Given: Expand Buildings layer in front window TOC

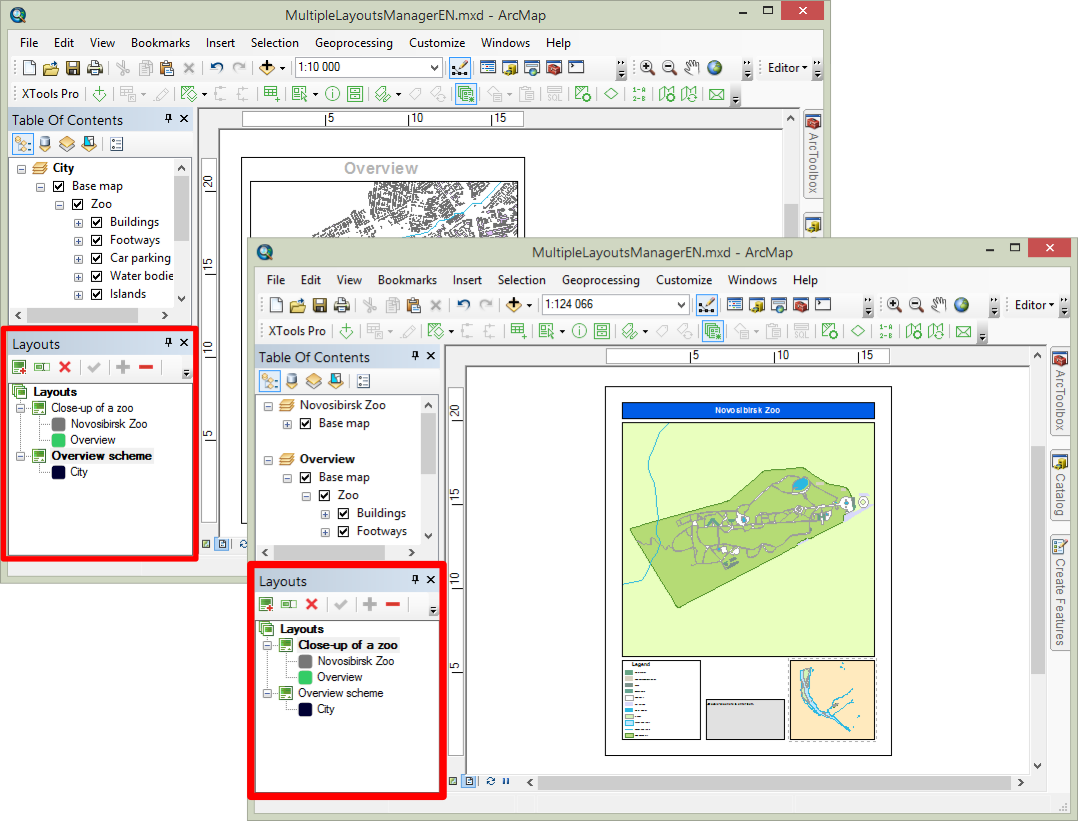Looking at the screenshot, I should pyautogui.click(x=325, y=514).
